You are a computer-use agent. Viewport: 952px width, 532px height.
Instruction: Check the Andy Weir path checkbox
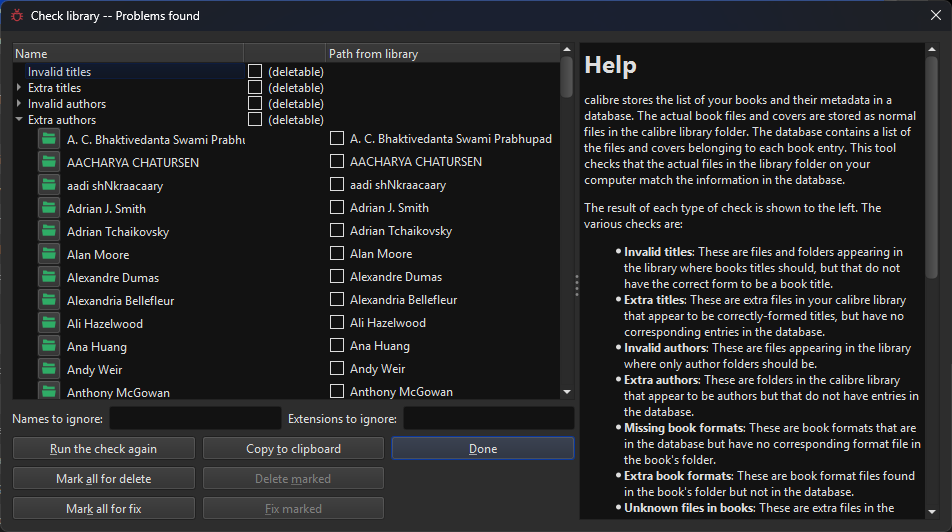pyautogui.click(x=337, y=369)
